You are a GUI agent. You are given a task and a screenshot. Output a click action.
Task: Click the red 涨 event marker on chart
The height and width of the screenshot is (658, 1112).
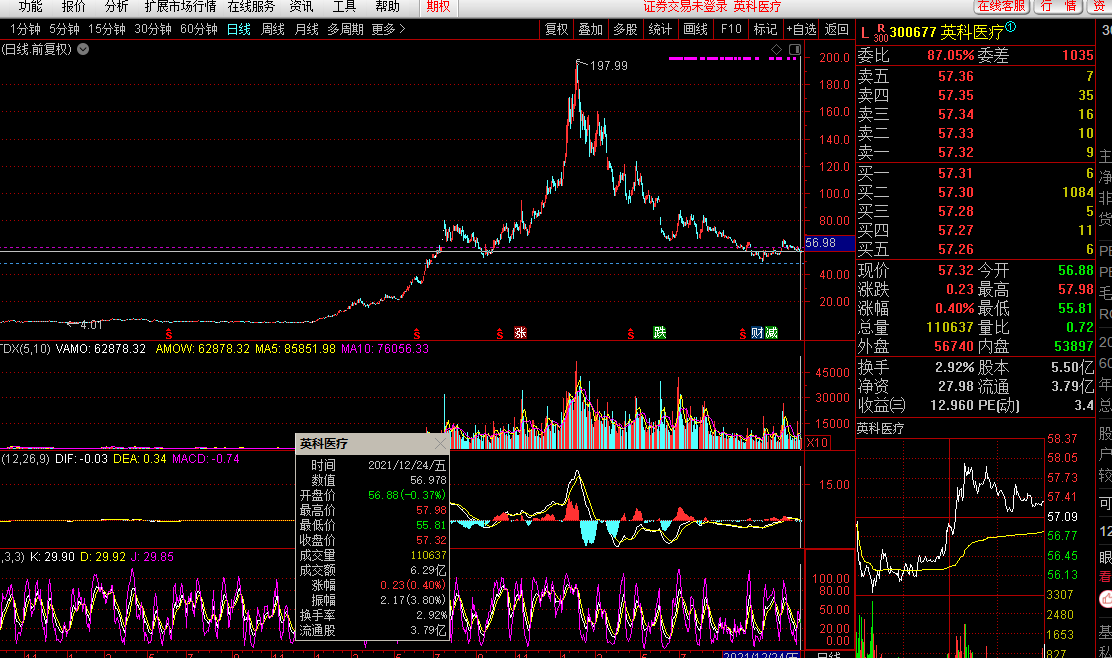[520, 332]
